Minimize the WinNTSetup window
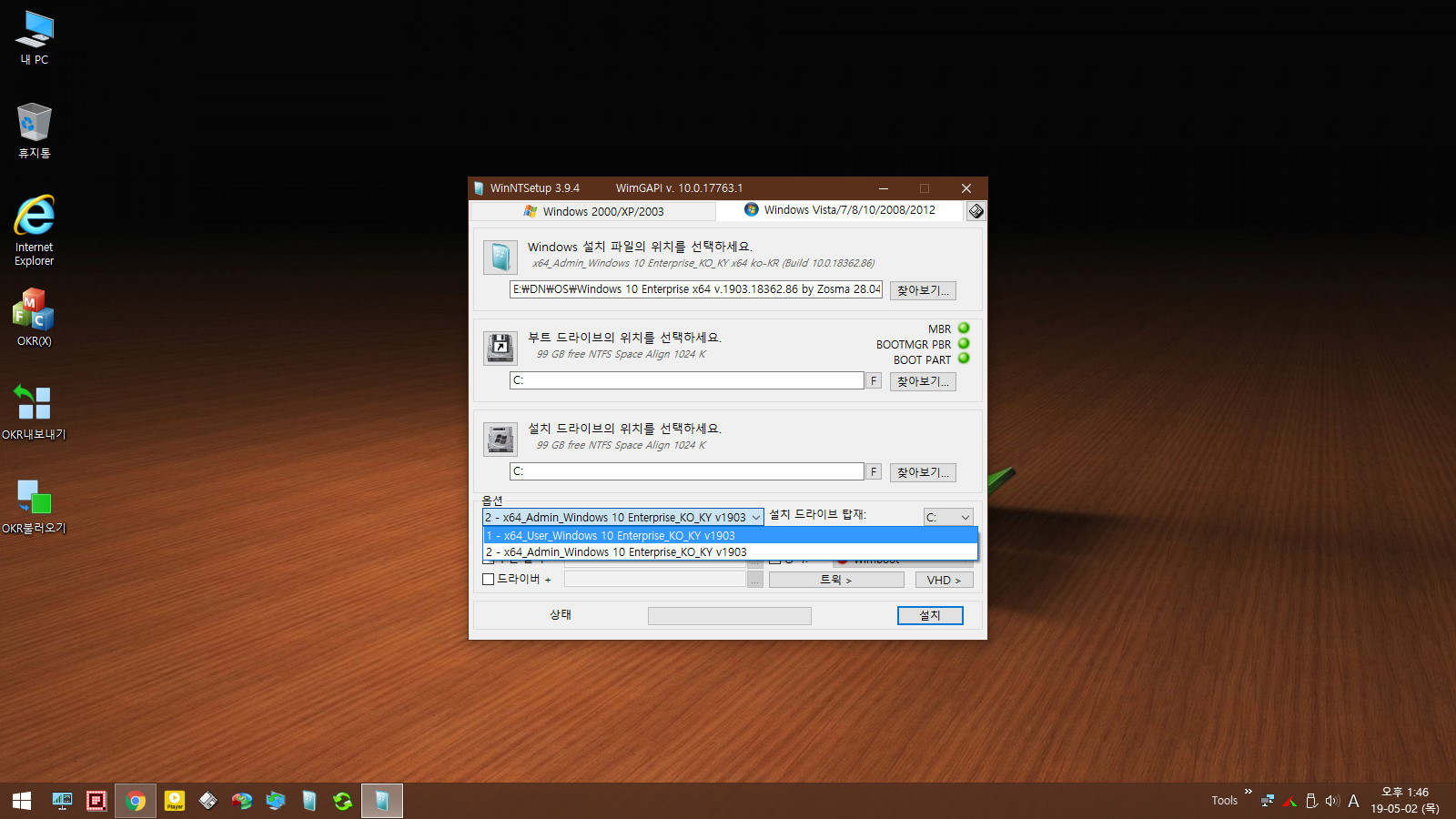This screenshot has height=819, width=1456. pyautogui.click(x=883, y=188)
